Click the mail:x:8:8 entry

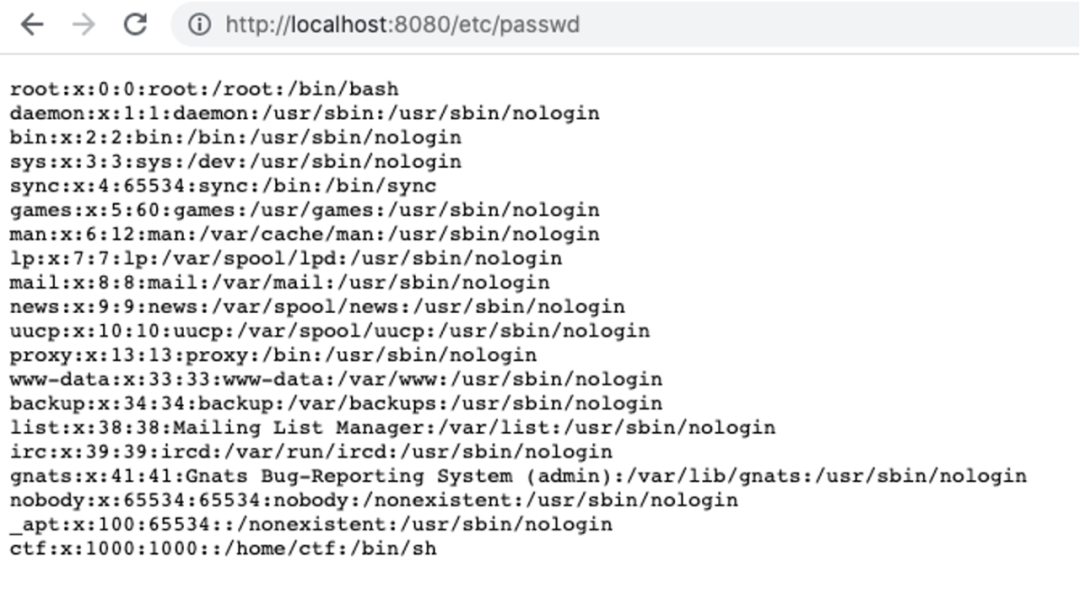point(280,282)
